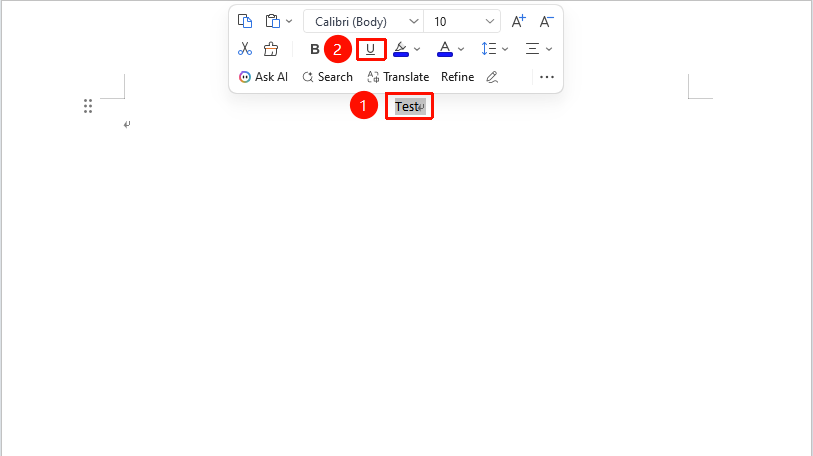Viewport: 813px width, 456px height.
Task: Cut selection with the scissors icon
Action: tap(245, 49)
